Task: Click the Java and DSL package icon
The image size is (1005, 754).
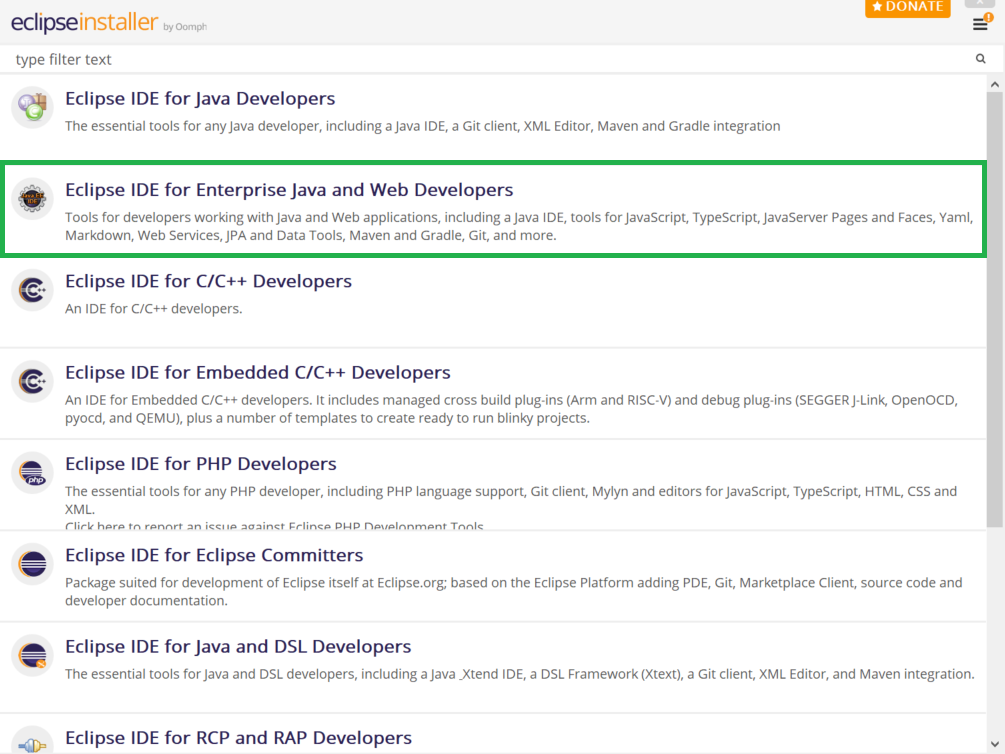Action: pos(32,655)
